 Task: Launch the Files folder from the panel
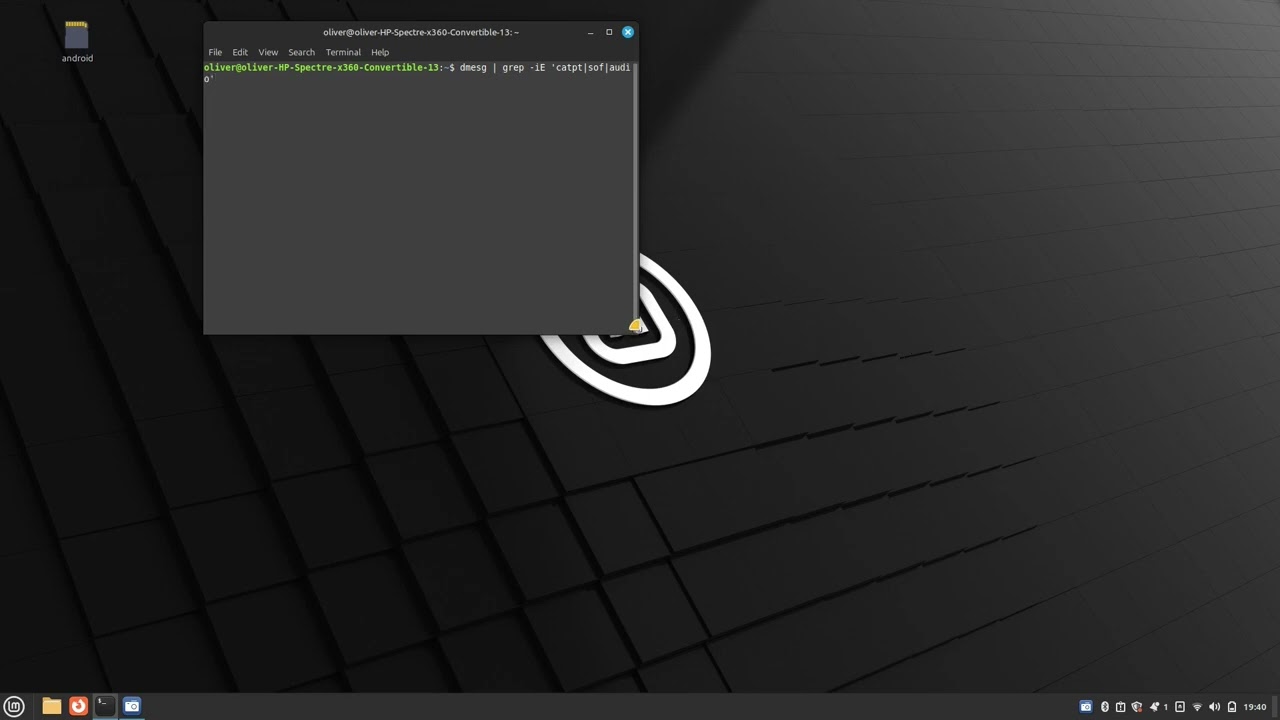(x=52, y=706)
